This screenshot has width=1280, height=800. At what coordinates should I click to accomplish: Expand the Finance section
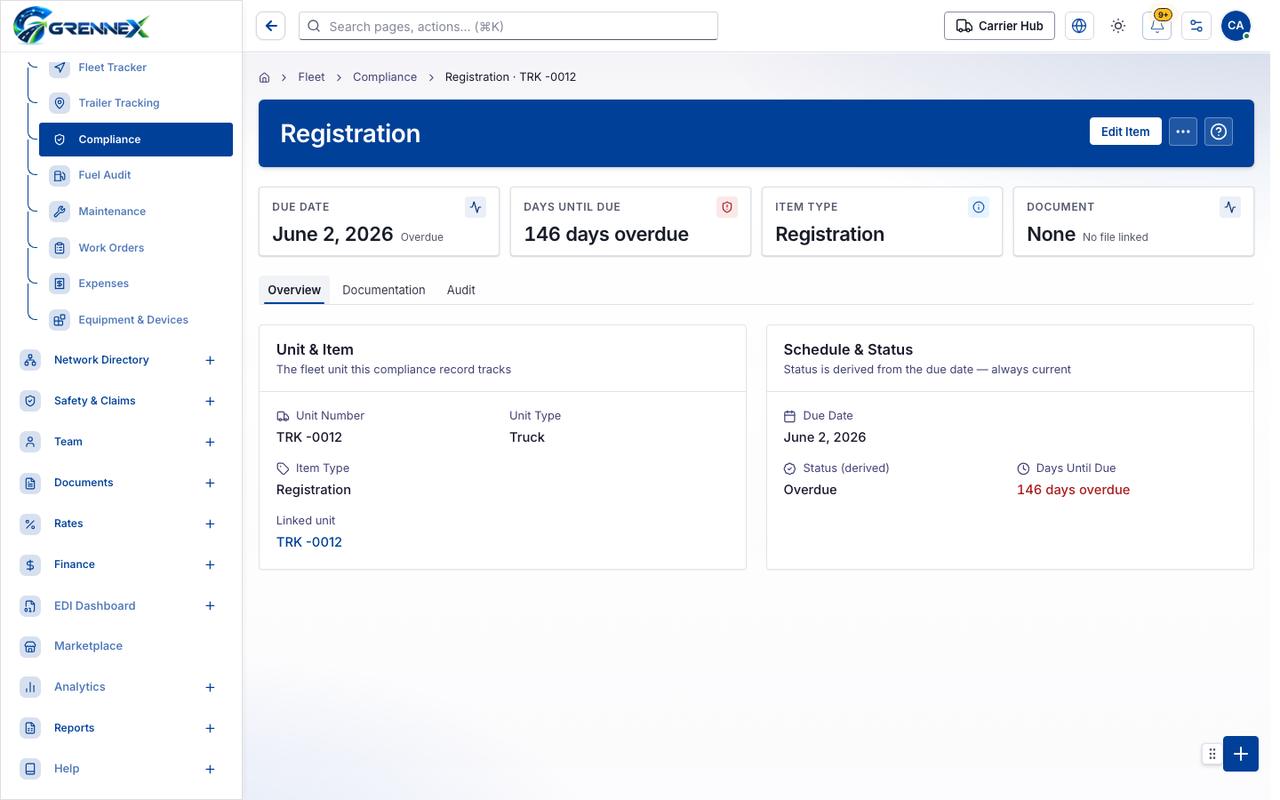[210, 565]
